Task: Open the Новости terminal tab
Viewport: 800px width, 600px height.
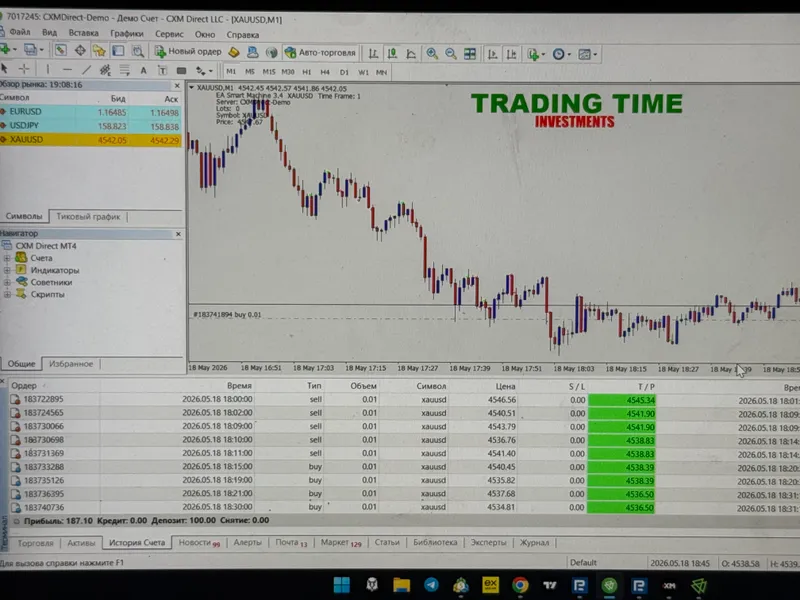Action: point(199,542)
